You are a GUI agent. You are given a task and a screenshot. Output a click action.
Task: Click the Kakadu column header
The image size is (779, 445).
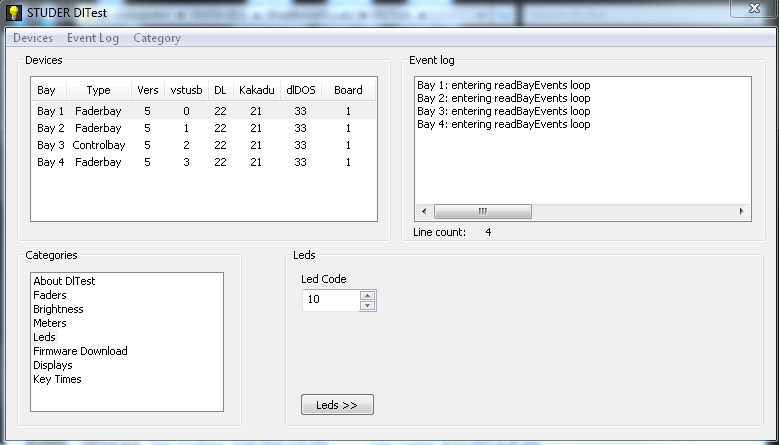click(x=256, y=90)
